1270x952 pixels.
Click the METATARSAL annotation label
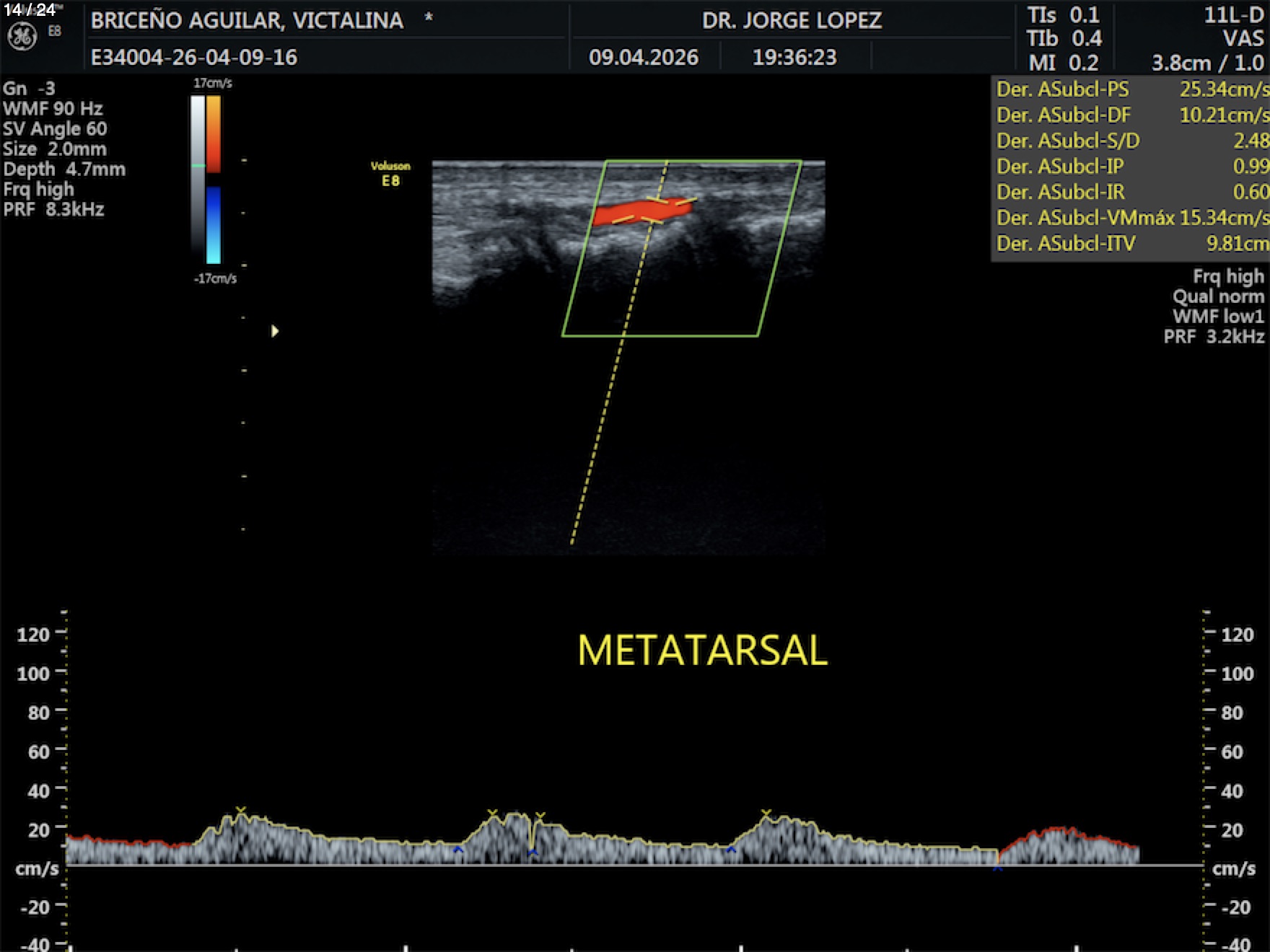(x=702, y=650)
